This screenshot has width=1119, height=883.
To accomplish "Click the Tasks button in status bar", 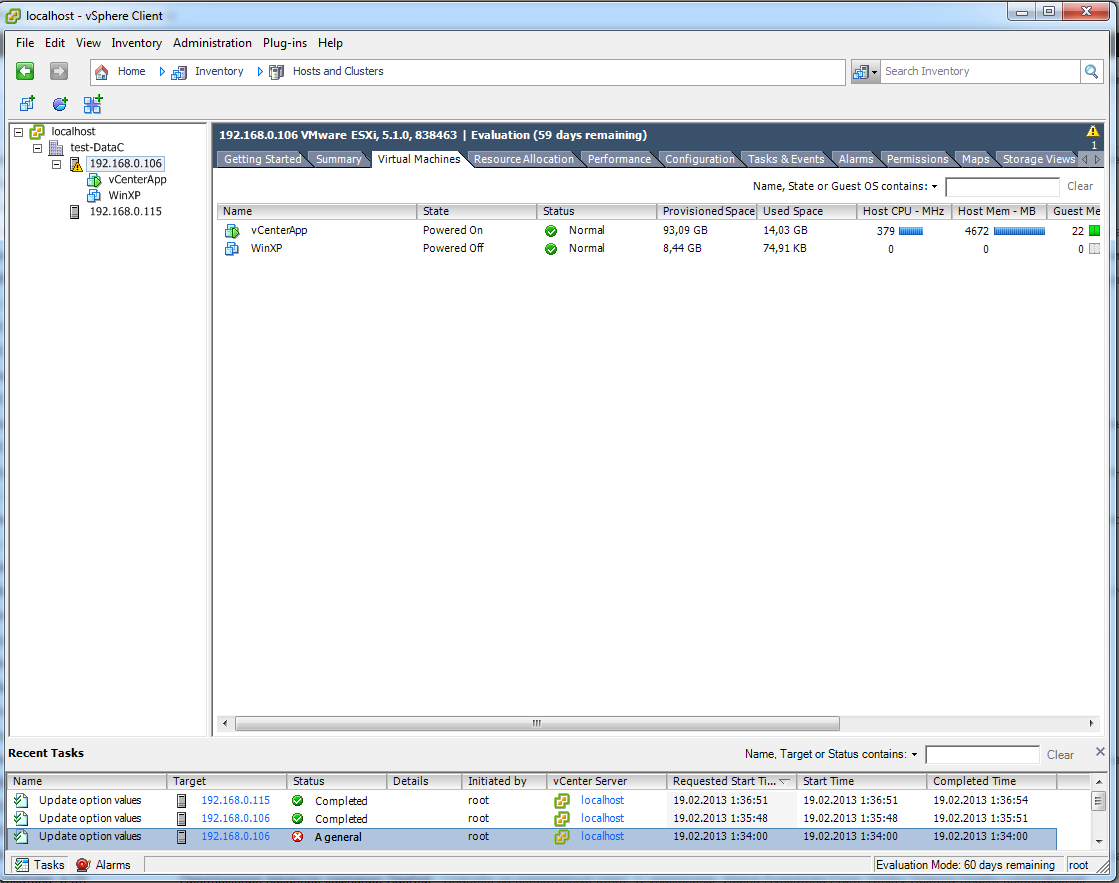I will (x=40, y=864).
